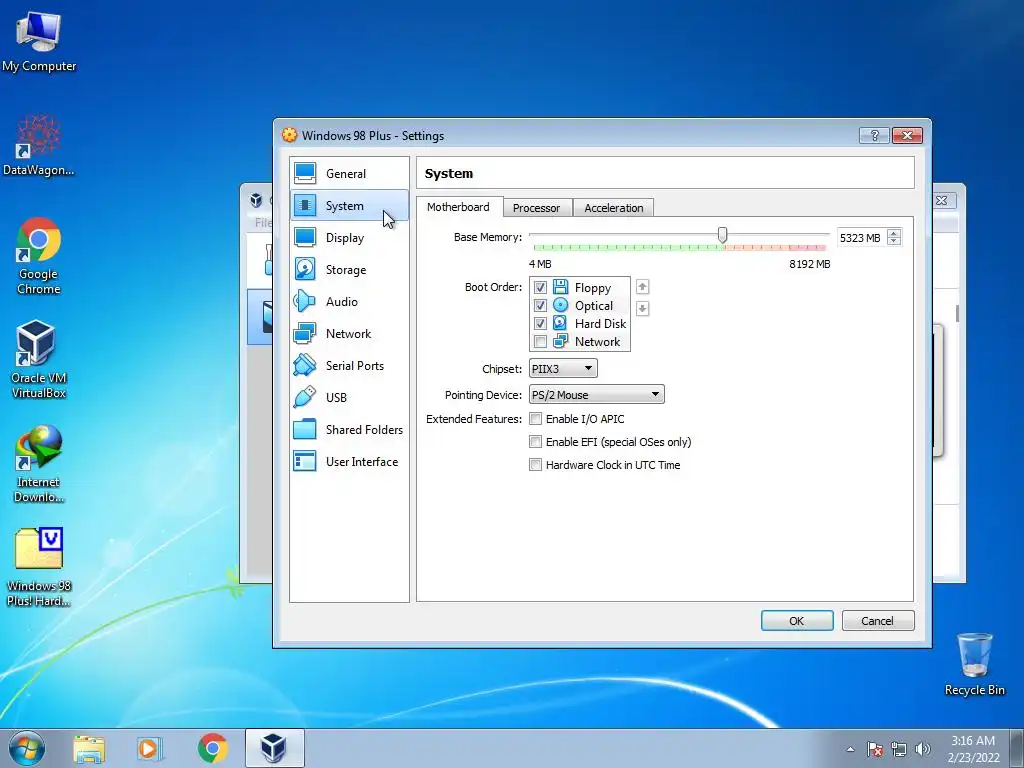Image resolution: width=1024 pixels, height=768 pixels.
Task: Move boot device down with arrow
Action: [643, 308]
